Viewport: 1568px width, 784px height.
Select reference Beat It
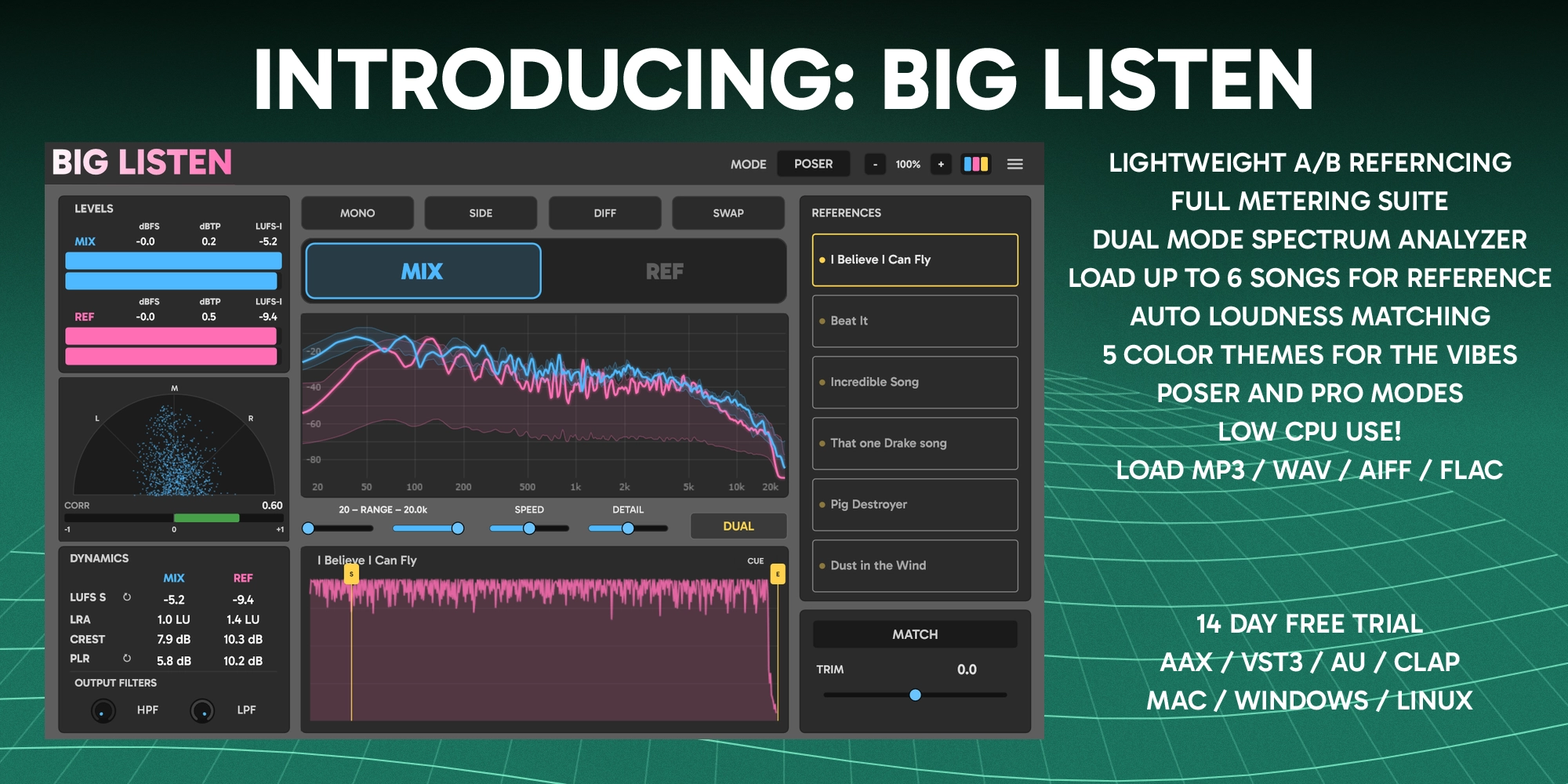(x=915, y=321)
